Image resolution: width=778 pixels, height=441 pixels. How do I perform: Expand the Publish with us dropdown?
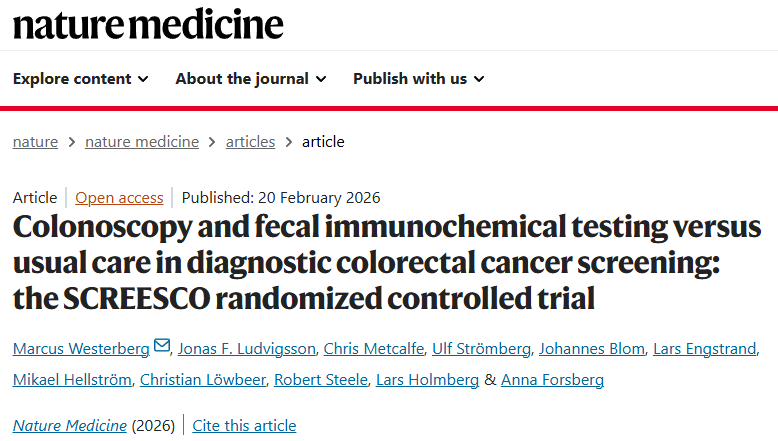pyautogui.click(x=418, y=79)
